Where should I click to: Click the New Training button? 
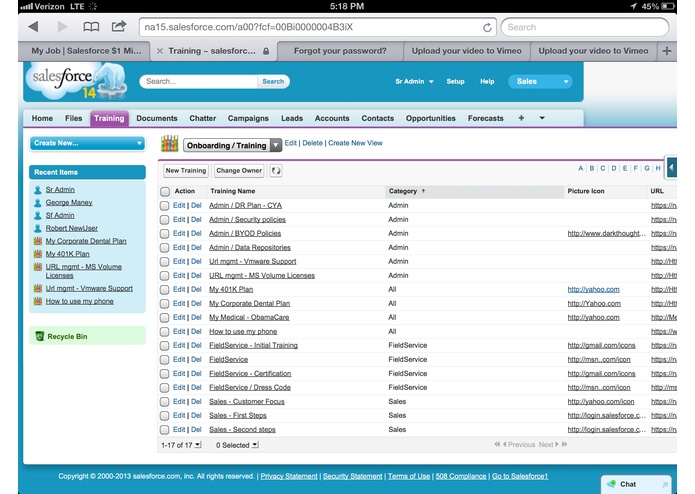pyautogui.click(x=186, y=171)
